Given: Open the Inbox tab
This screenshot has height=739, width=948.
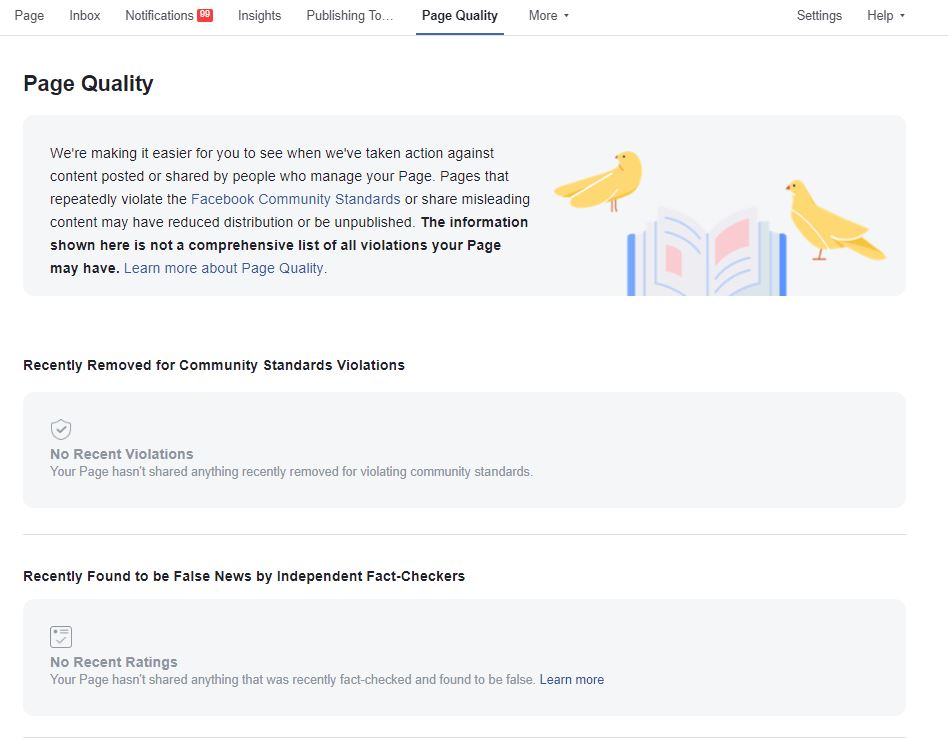Looking at the screenshot, I should tap(85, 16).
